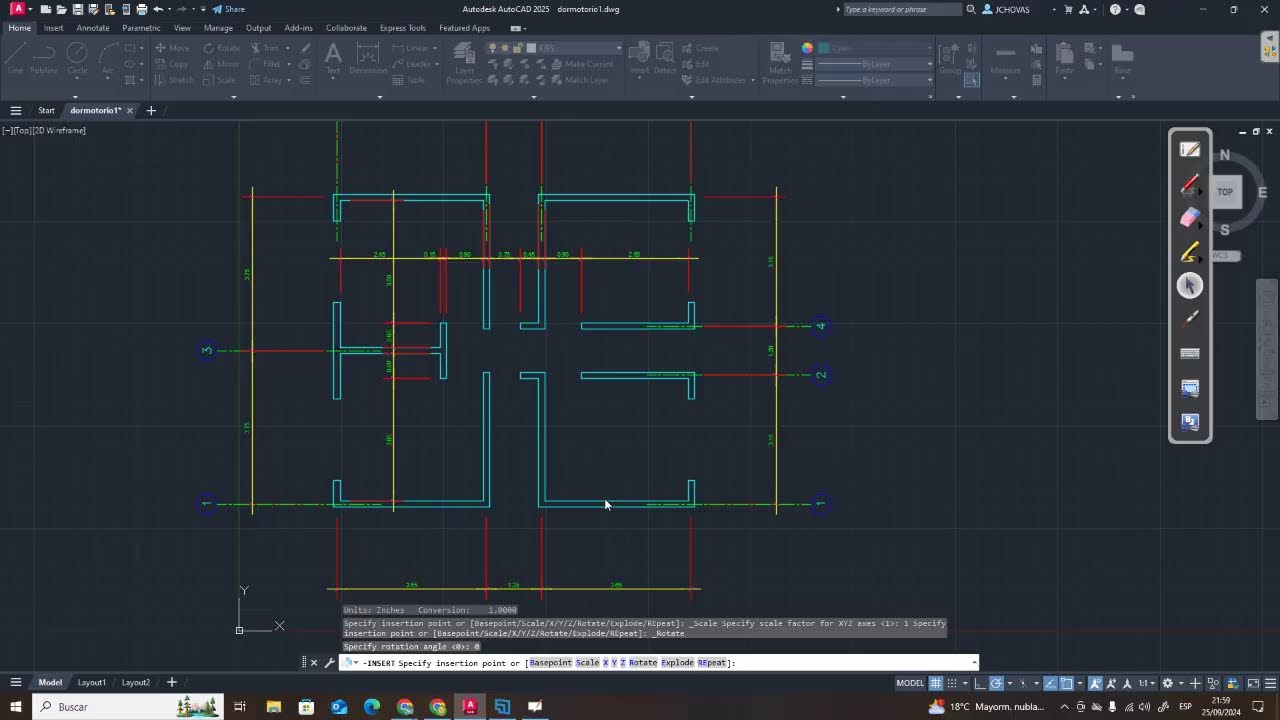Select the Circle drawing tool
1280x720 pixels.
77,58
